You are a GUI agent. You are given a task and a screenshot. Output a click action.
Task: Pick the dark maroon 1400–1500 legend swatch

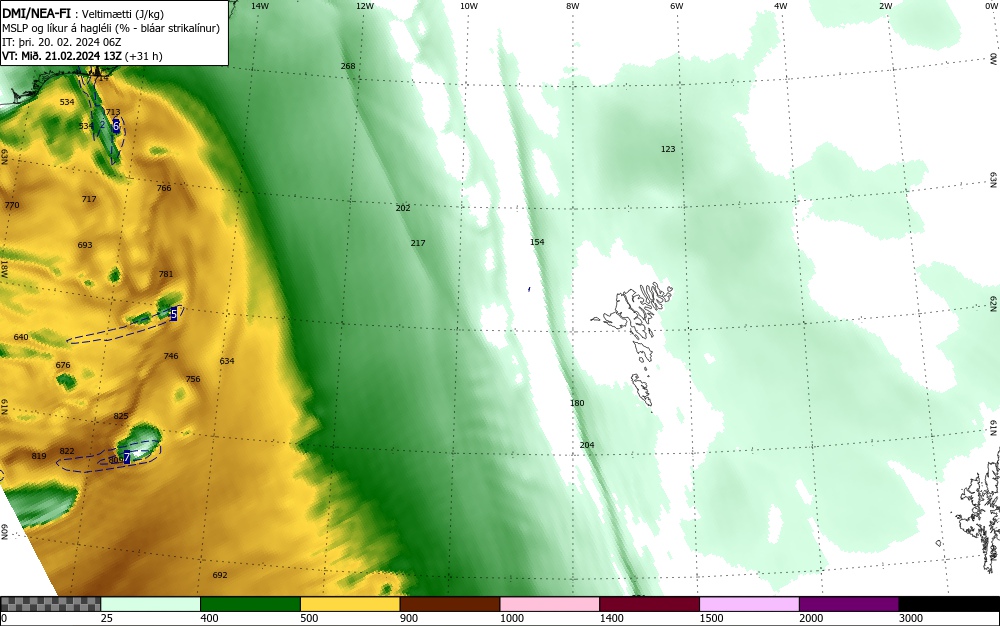pyautogui.click(x=649, y=604)
